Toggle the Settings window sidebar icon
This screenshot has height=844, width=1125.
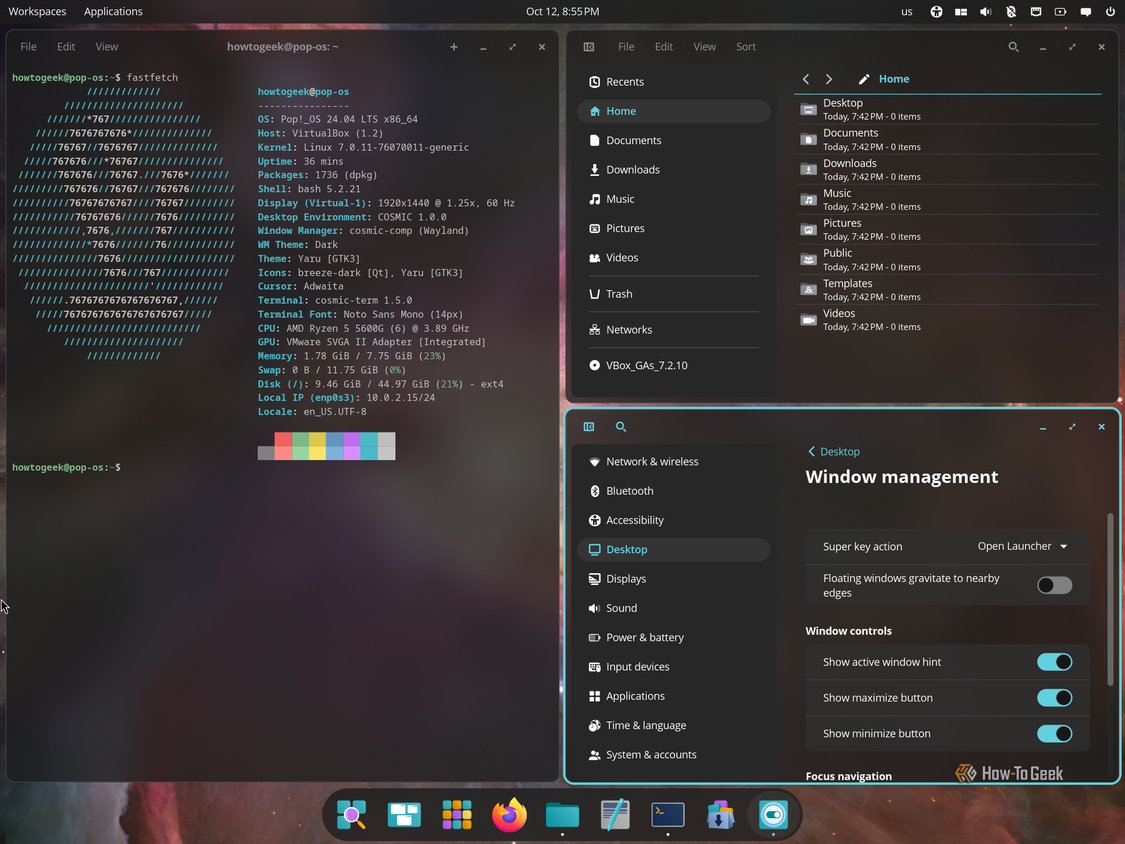[x=589, y=426]
